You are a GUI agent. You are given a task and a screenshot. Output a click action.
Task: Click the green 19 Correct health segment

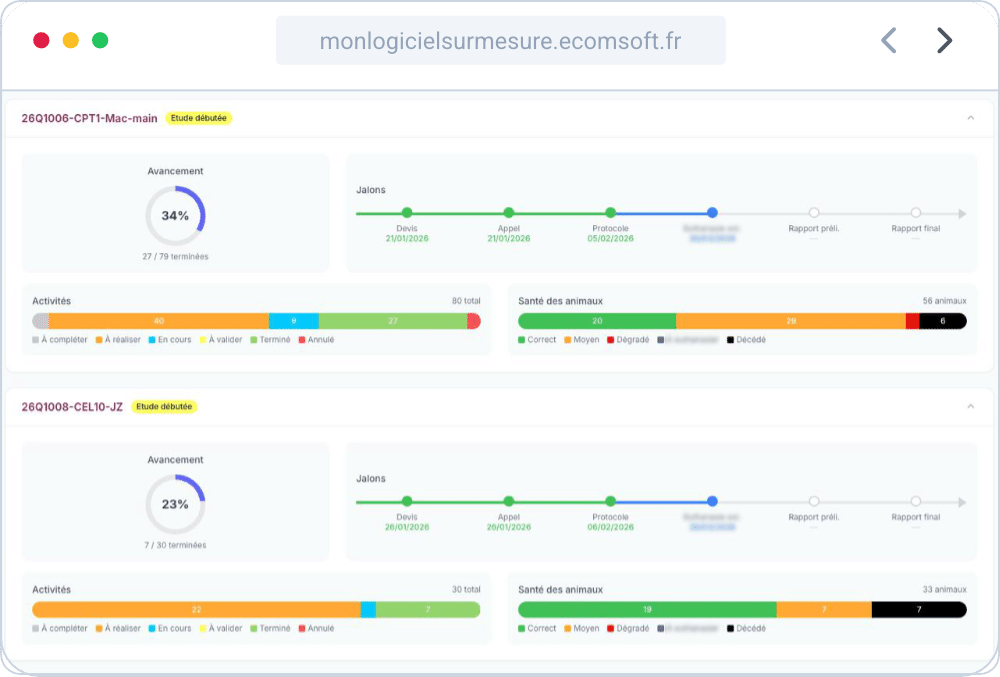pyautogui.click(x=647, y=609)
